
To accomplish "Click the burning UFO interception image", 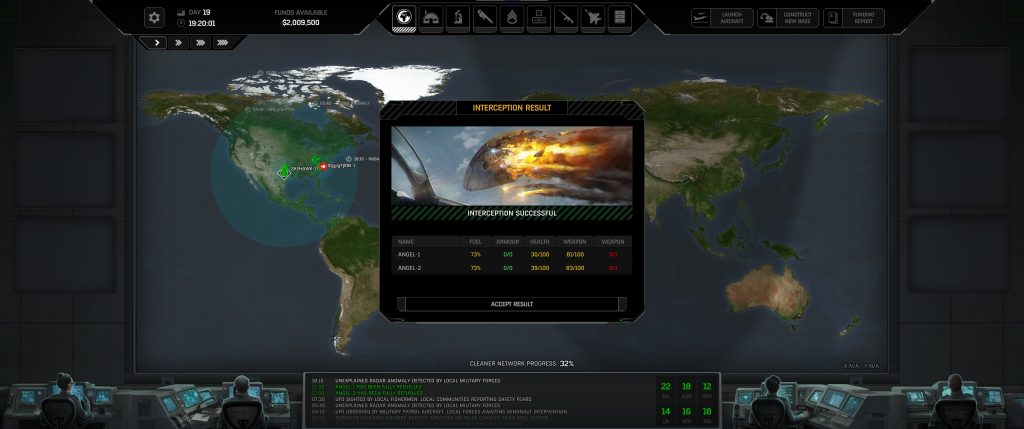I will pos(512,166).
